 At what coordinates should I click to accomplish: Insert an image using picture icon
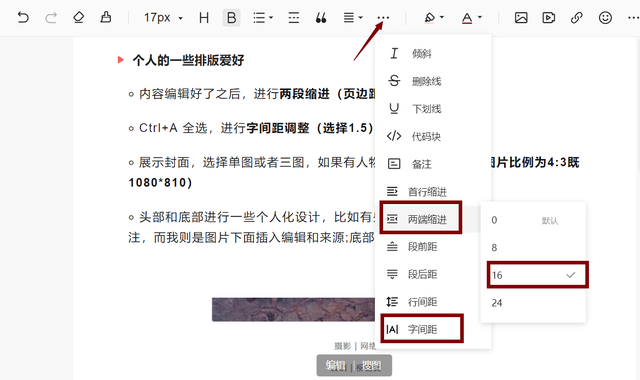(521, 18)
